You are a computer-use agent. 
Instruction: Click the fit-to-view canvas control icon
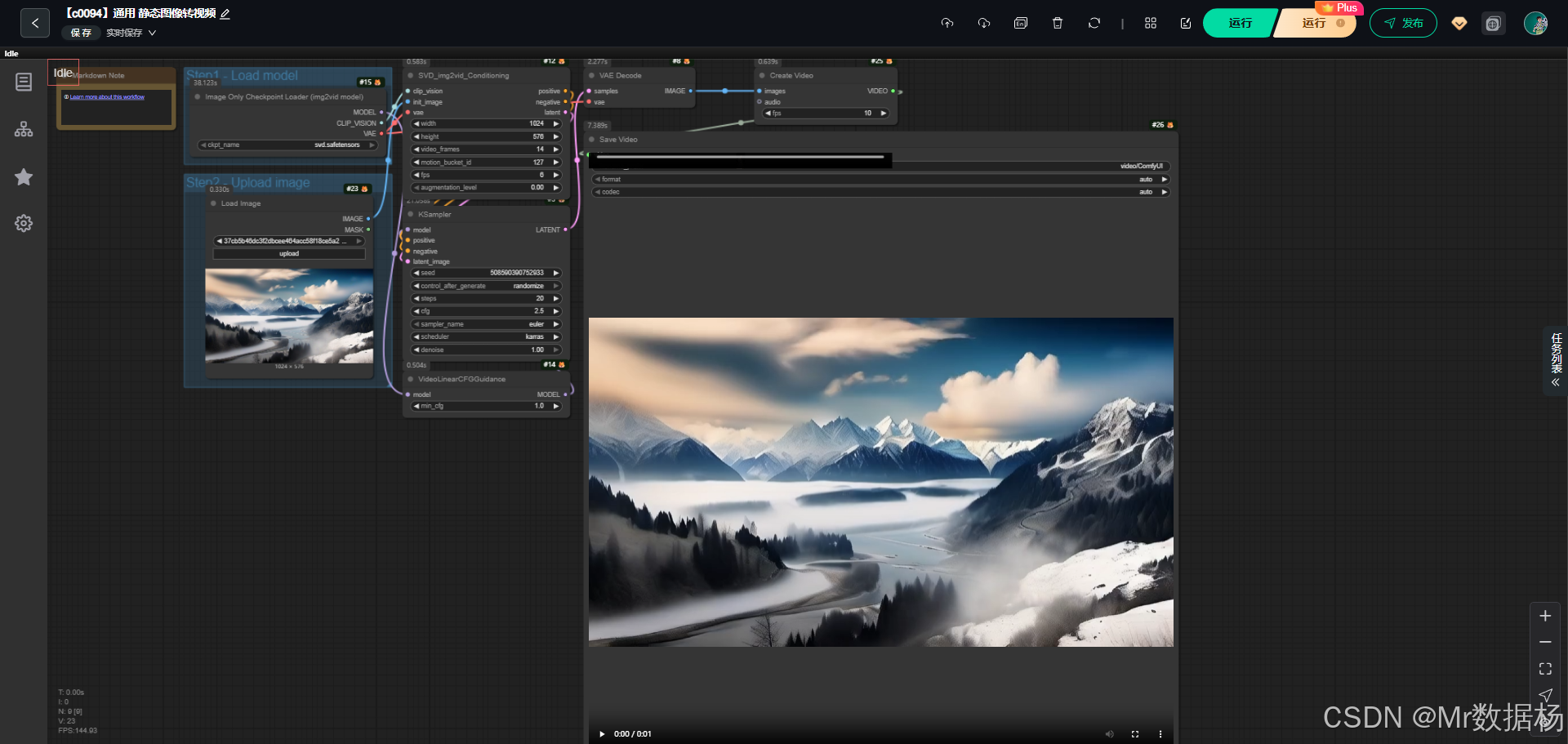1545,669
